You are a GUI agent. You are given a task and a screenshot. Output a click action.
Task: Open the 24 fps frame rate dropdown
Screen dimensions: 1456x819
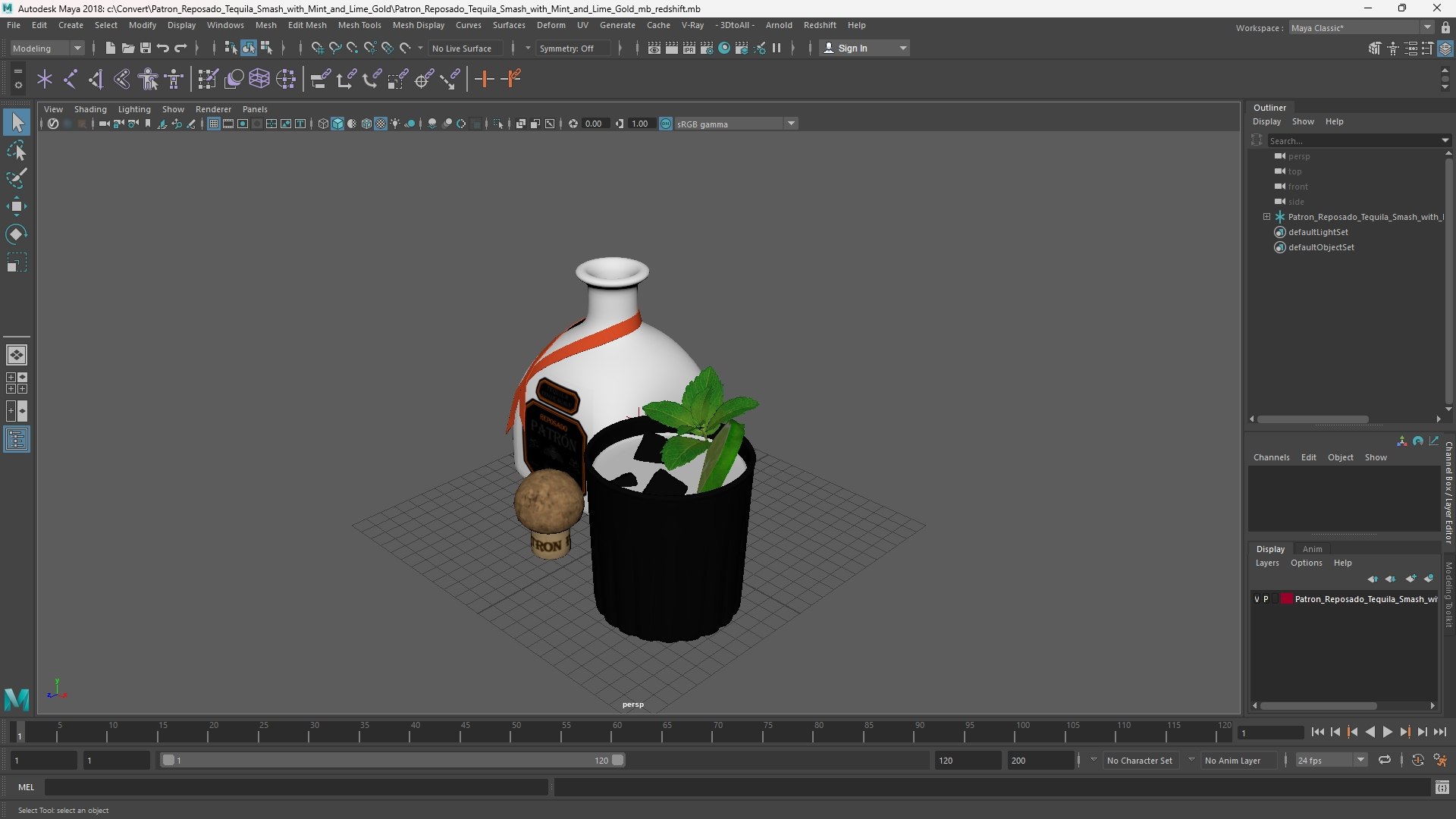(x=1331, y=760)
